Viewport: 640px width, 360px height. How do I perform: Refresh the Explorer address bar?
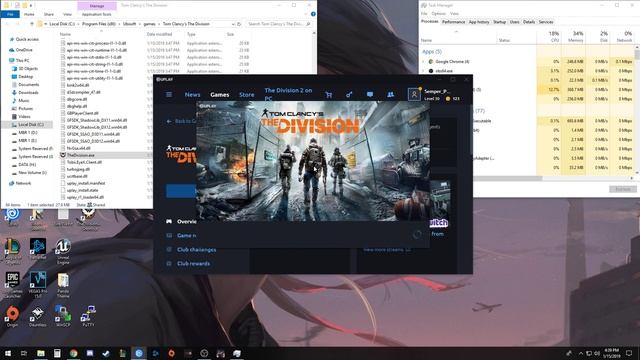pos(239,24)
